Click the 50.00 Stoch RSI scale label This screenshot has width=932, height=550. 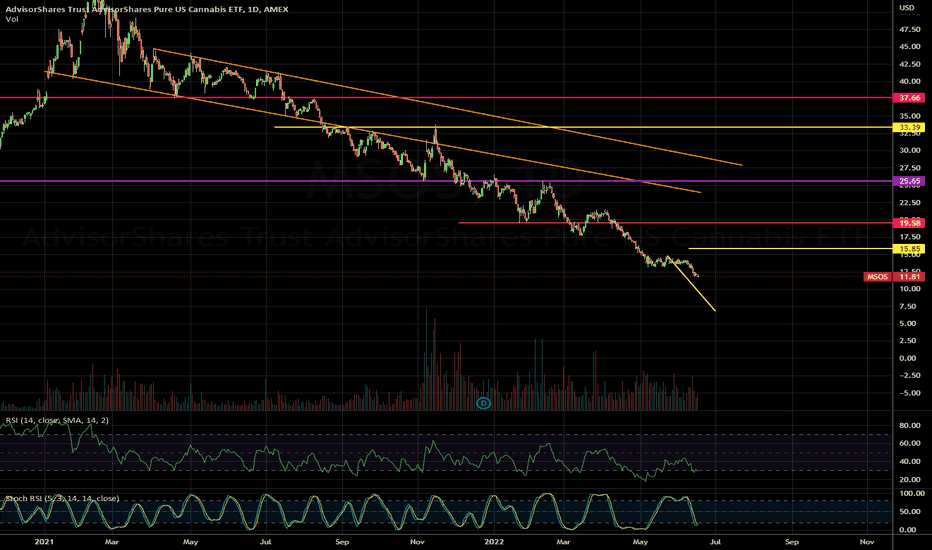[x=910, y=511]
